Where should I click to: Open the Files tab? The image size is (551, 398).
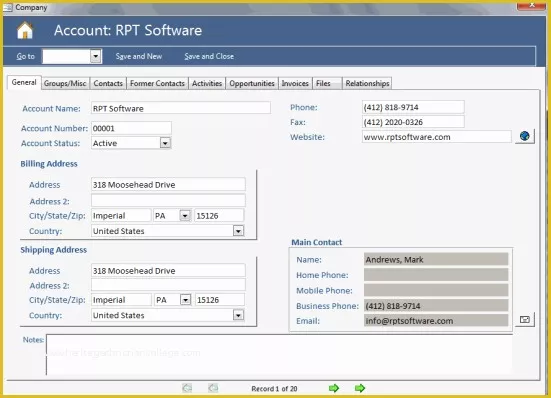click(327, 83)
